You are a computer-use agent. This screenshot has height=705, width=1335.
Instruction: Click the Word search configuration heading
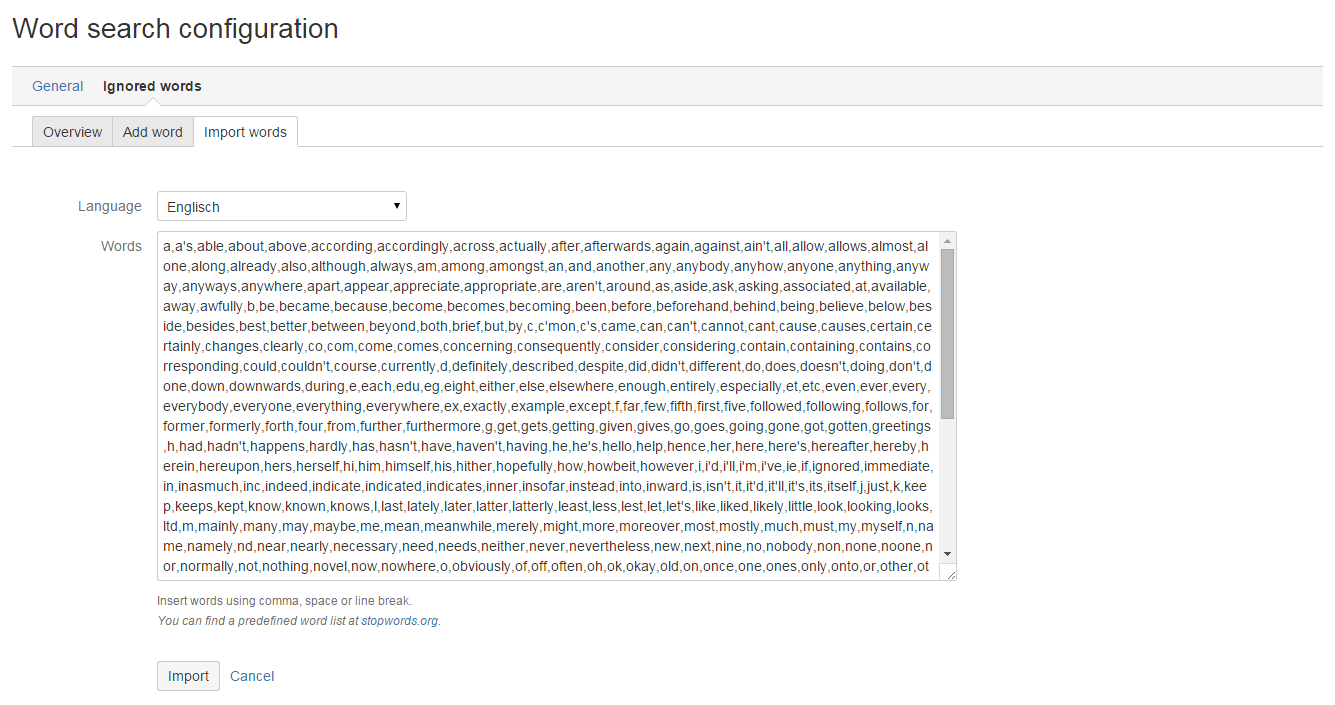click(175, 29)
